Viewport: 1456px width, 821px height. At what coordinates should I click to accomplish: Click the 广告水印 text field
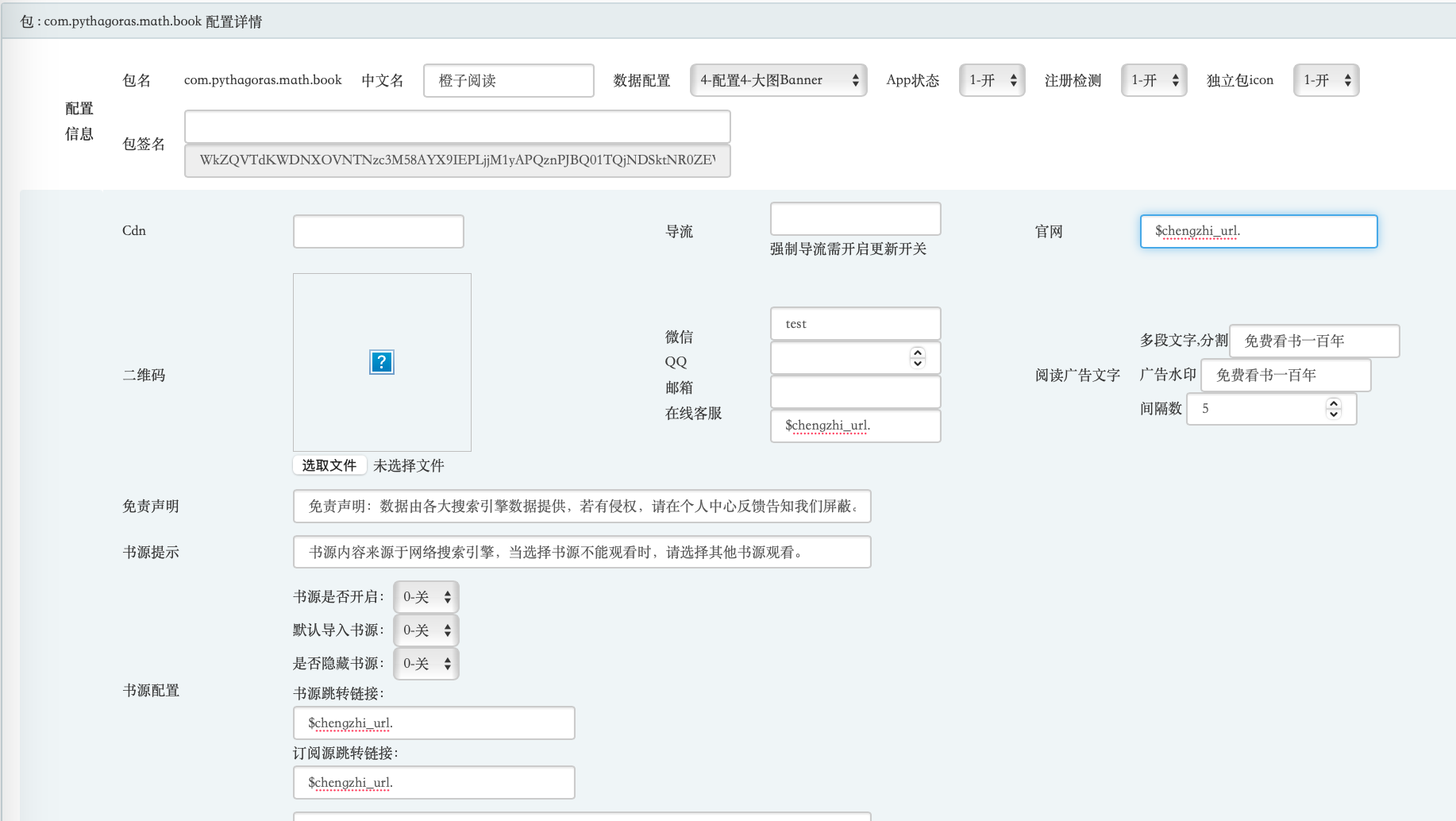pos(1285,376)
